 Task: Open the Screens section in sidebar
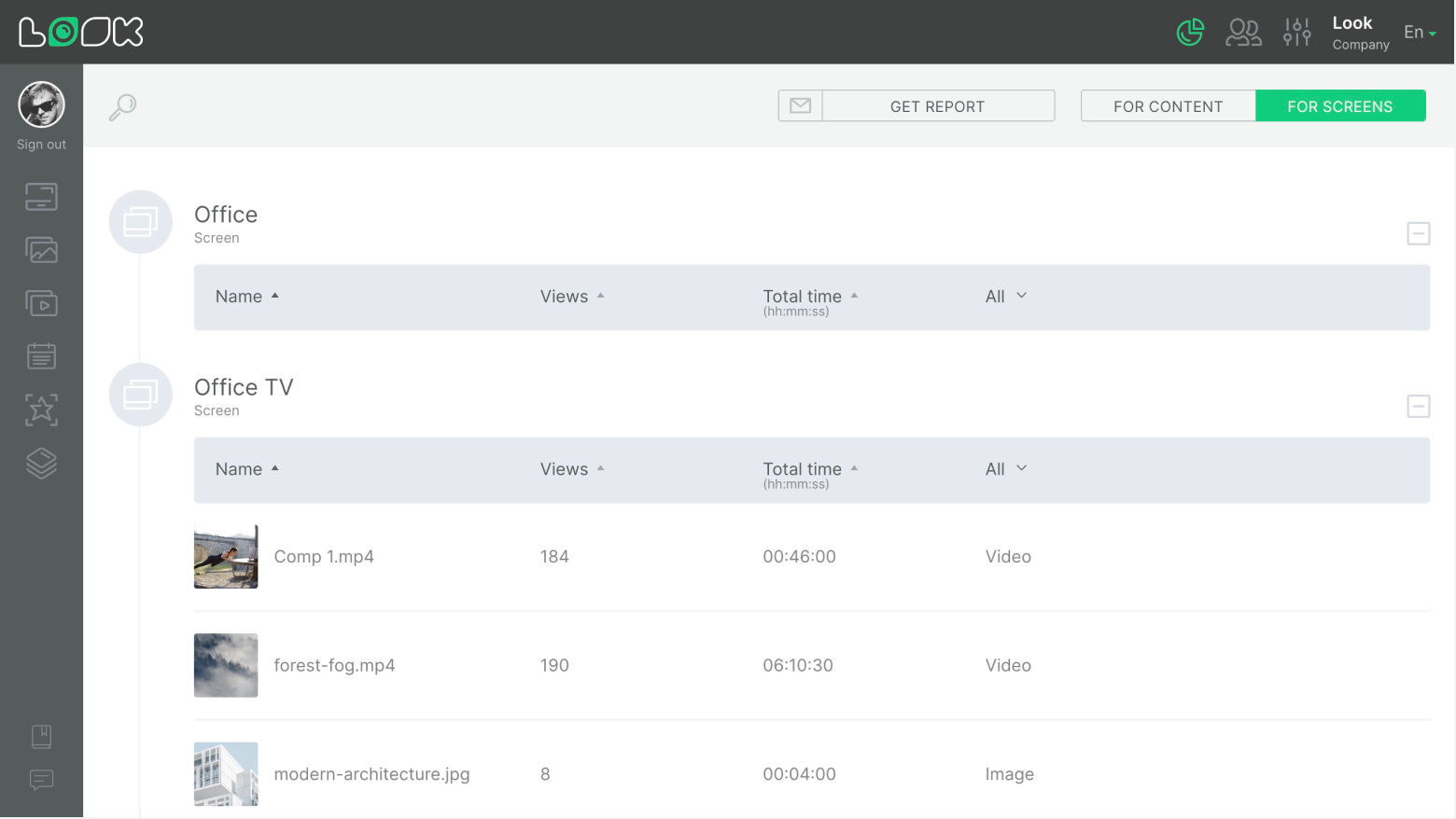click(41, 197)
